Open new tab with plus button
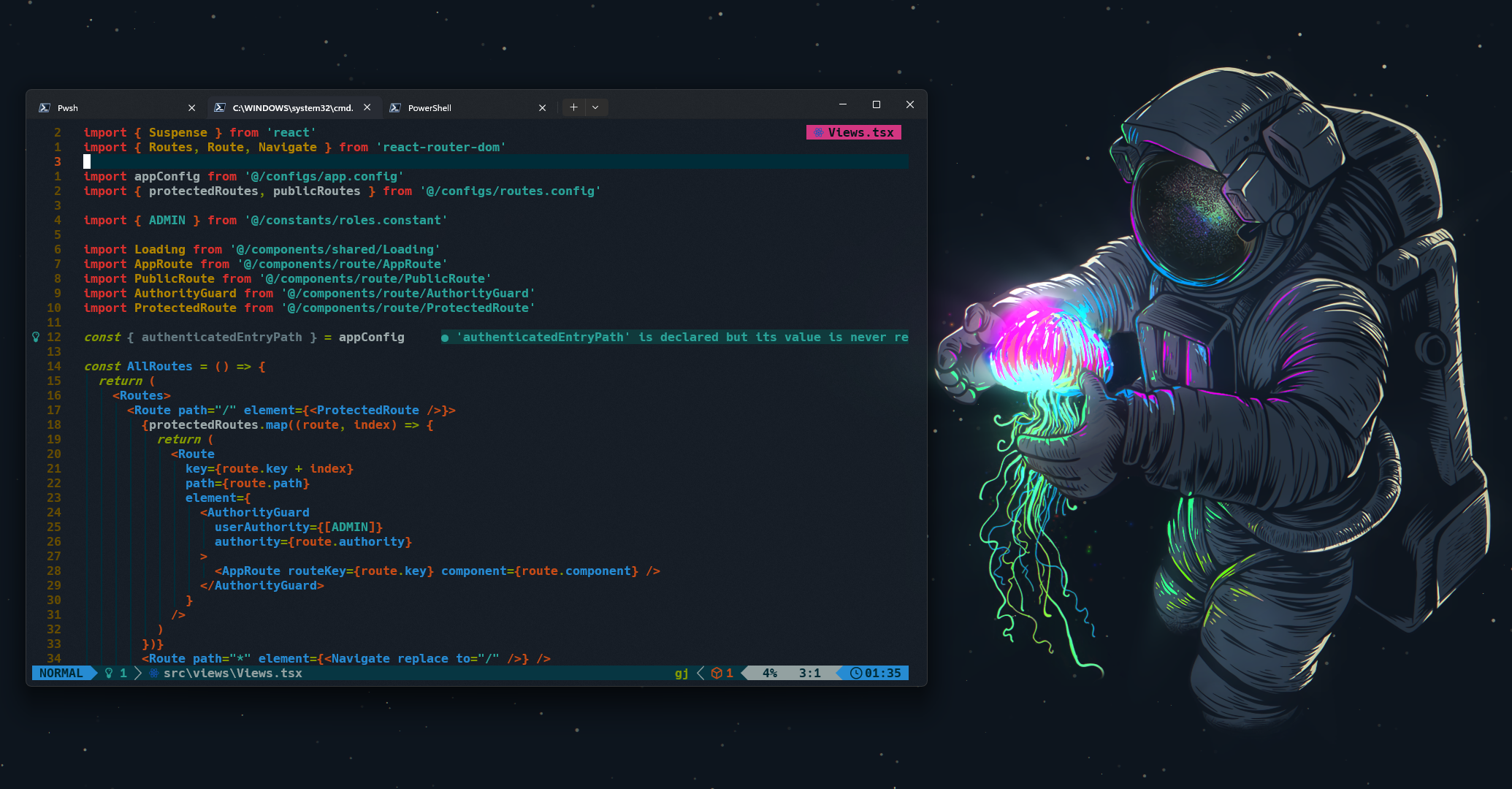Image resolution: width=1512 pixels, height=789 pixels. [573, 107]
